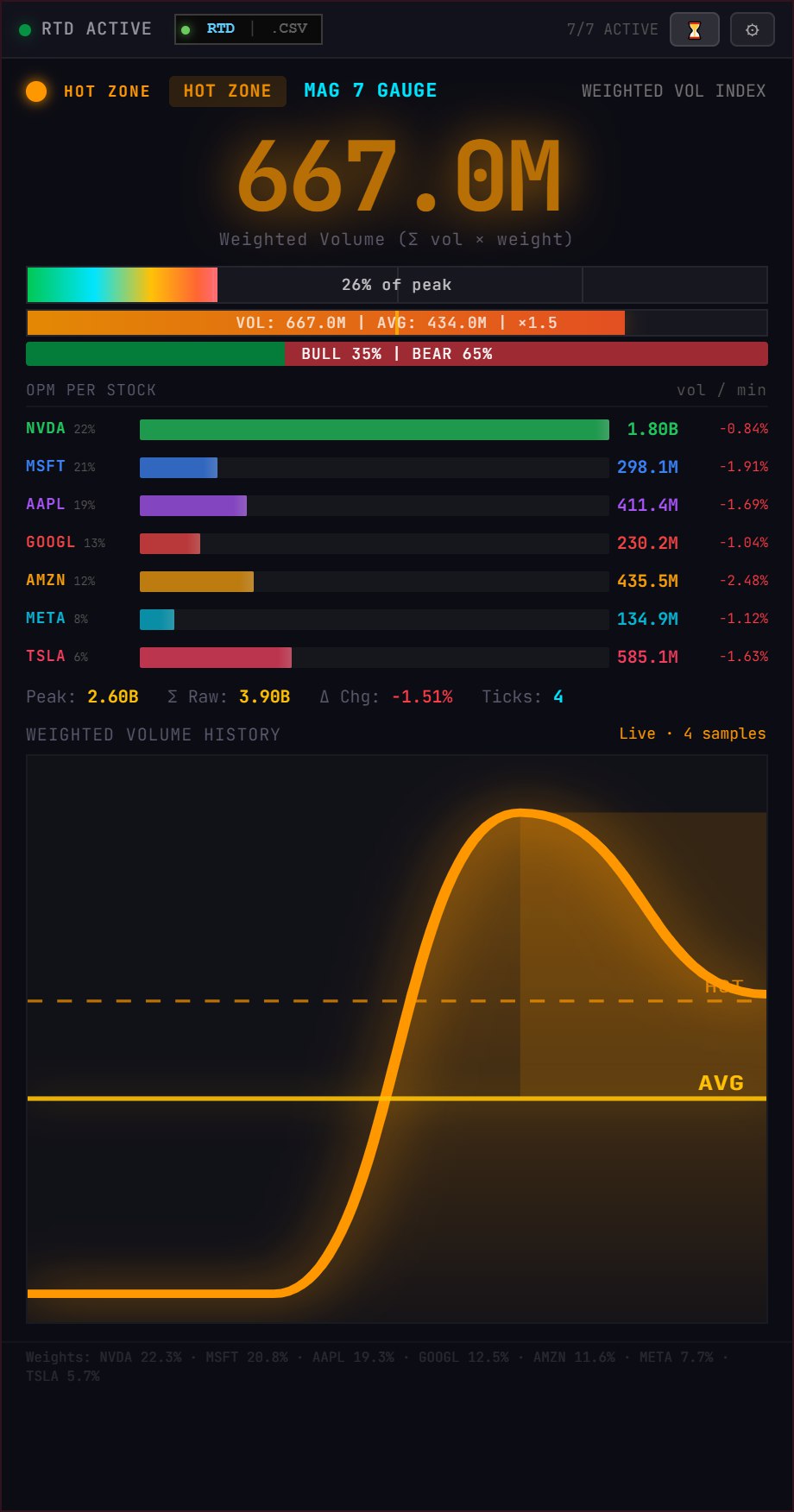Click the hourglass icon button
The height and width of the screenshot is (1512, 794).
[694, 30]
